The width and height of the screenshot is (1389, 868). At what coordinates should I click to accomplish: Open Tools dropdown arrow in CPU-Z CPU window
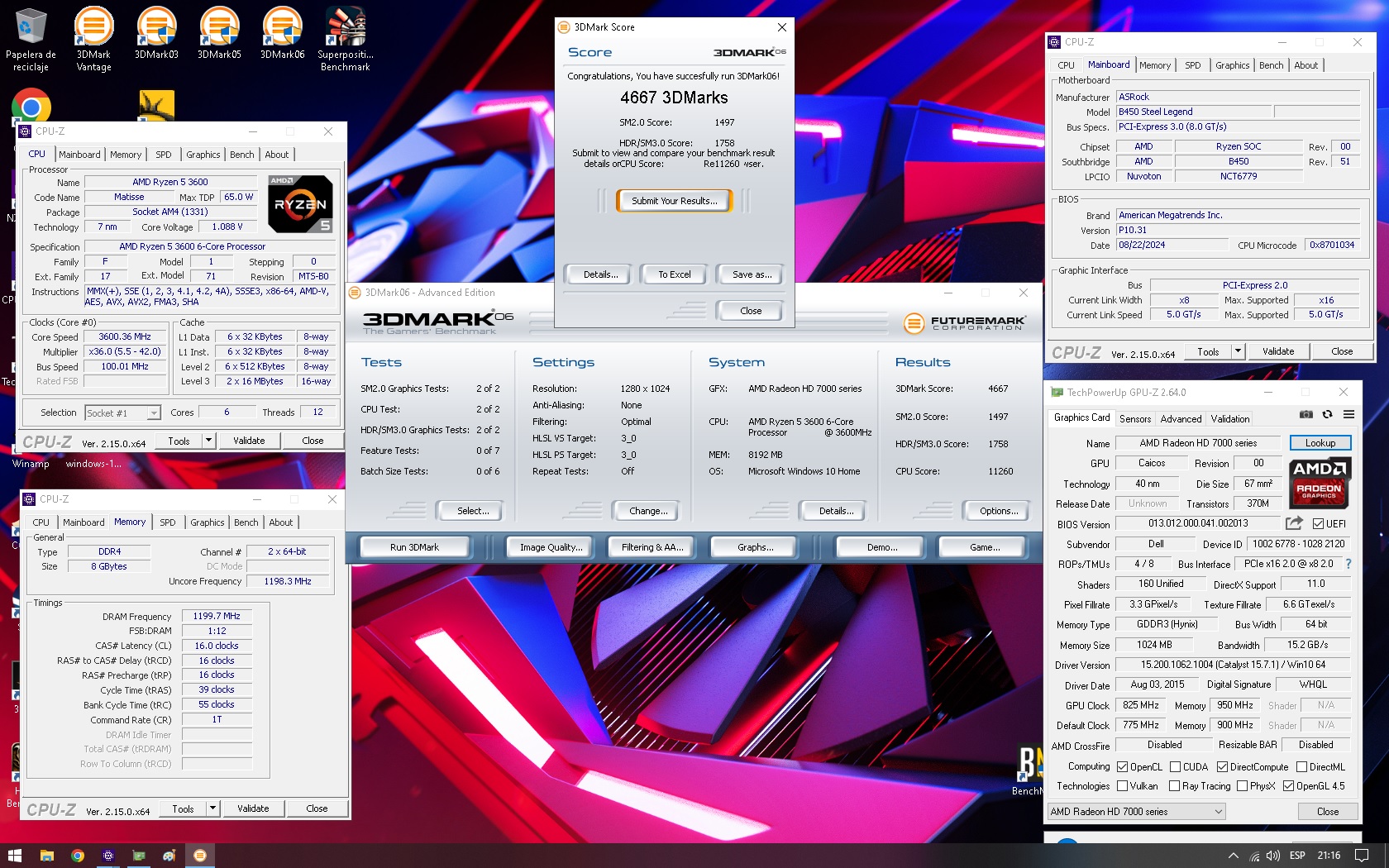(209, 441)
